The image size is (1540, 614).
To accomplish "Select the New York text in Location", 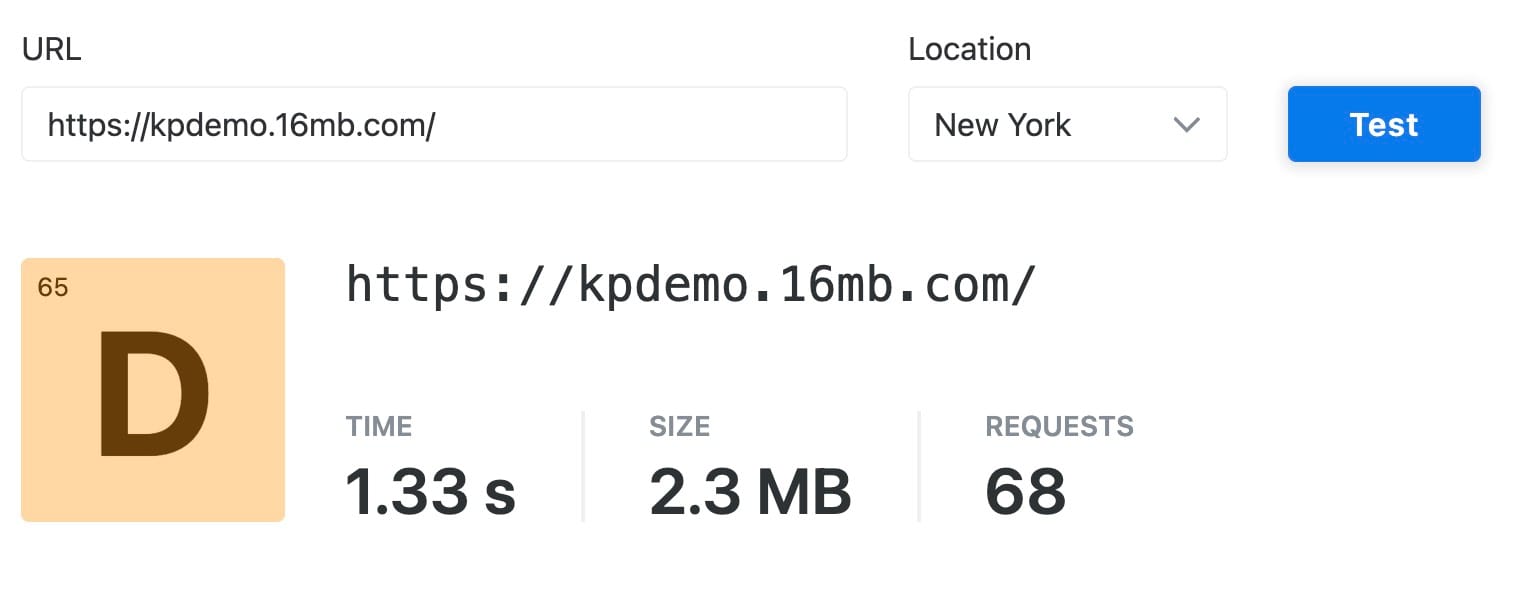I will pyautogui.click(x=1002, y=125).
